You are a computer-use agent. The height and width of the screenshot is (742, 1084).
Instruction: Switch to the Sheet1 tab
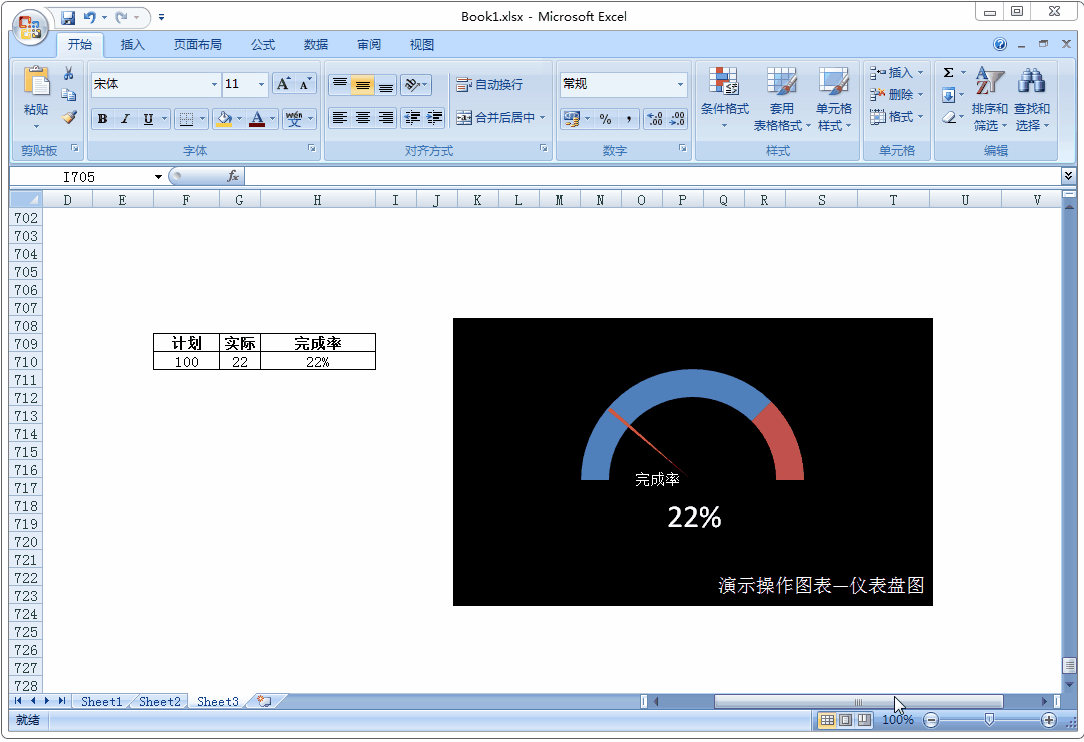(x=102, y=702)
